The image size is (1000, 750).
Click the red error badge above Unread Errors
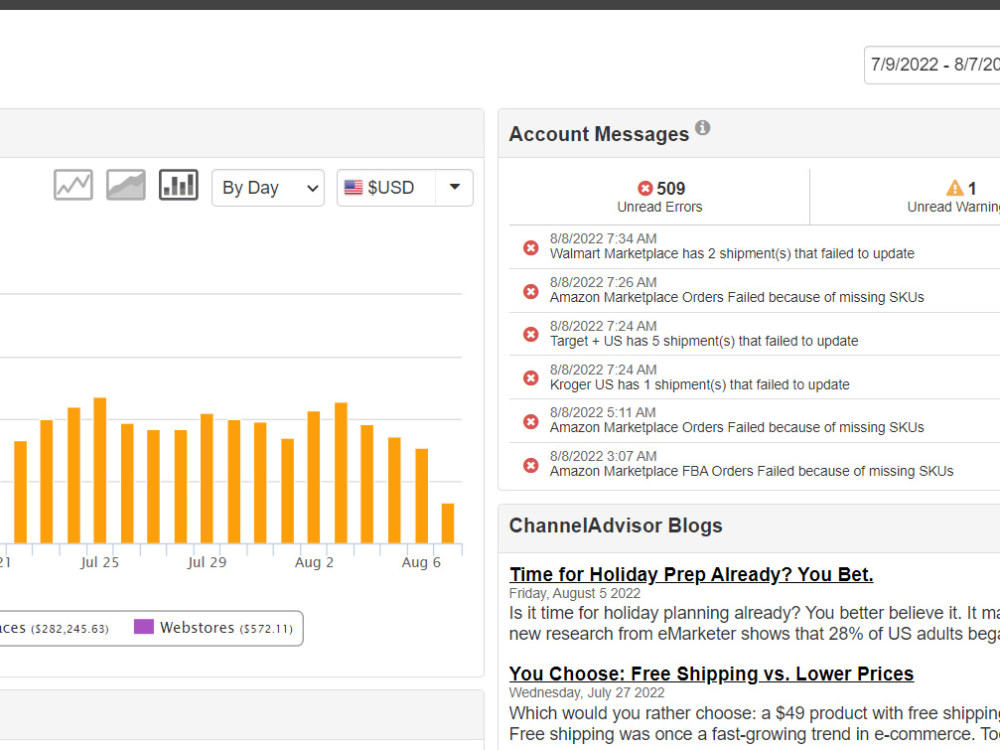pyautogui.click(x=644, y=188)
